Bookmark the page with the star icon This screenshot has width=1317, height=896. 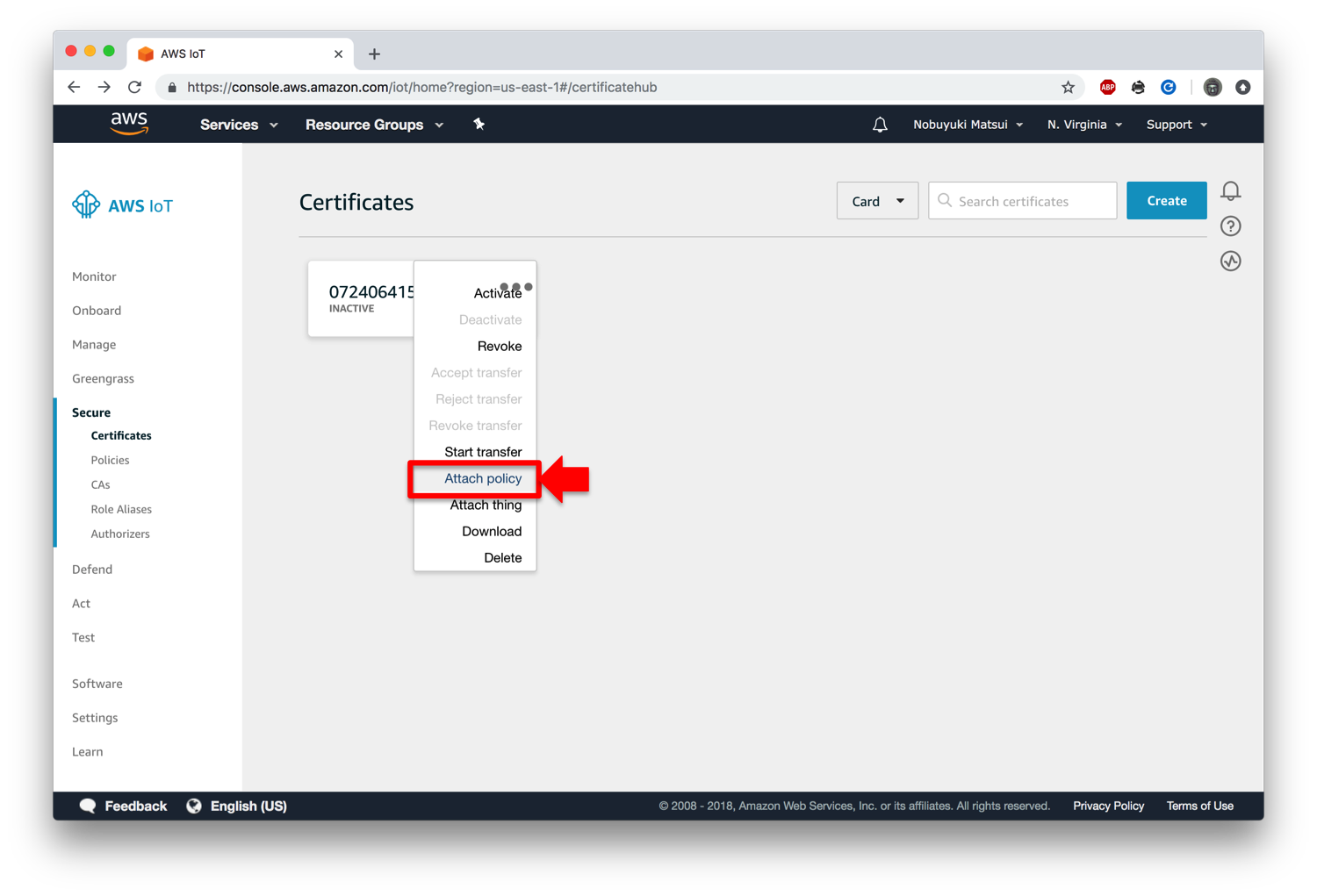pos(1068,87)
